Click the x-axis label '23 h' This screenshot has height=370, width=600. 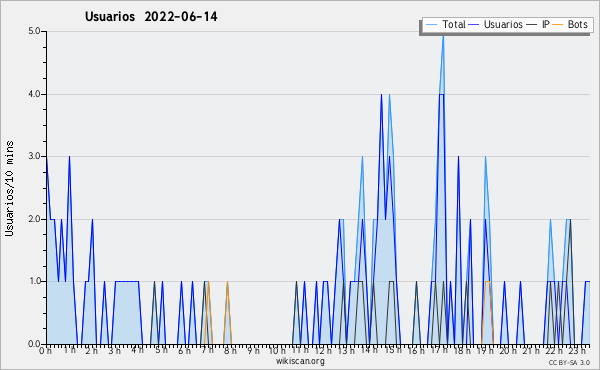click(x=577, y=350)
